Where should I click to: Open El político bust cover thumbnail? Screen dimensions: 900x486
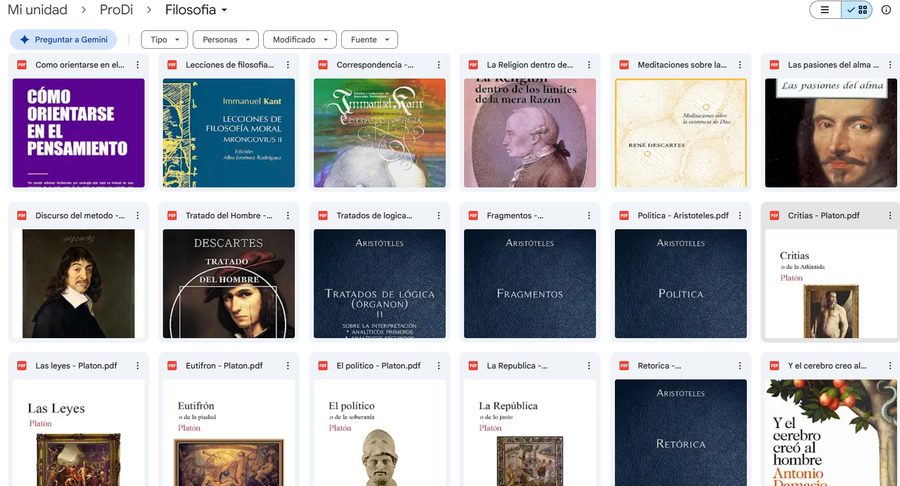click(x=379, y=433)
